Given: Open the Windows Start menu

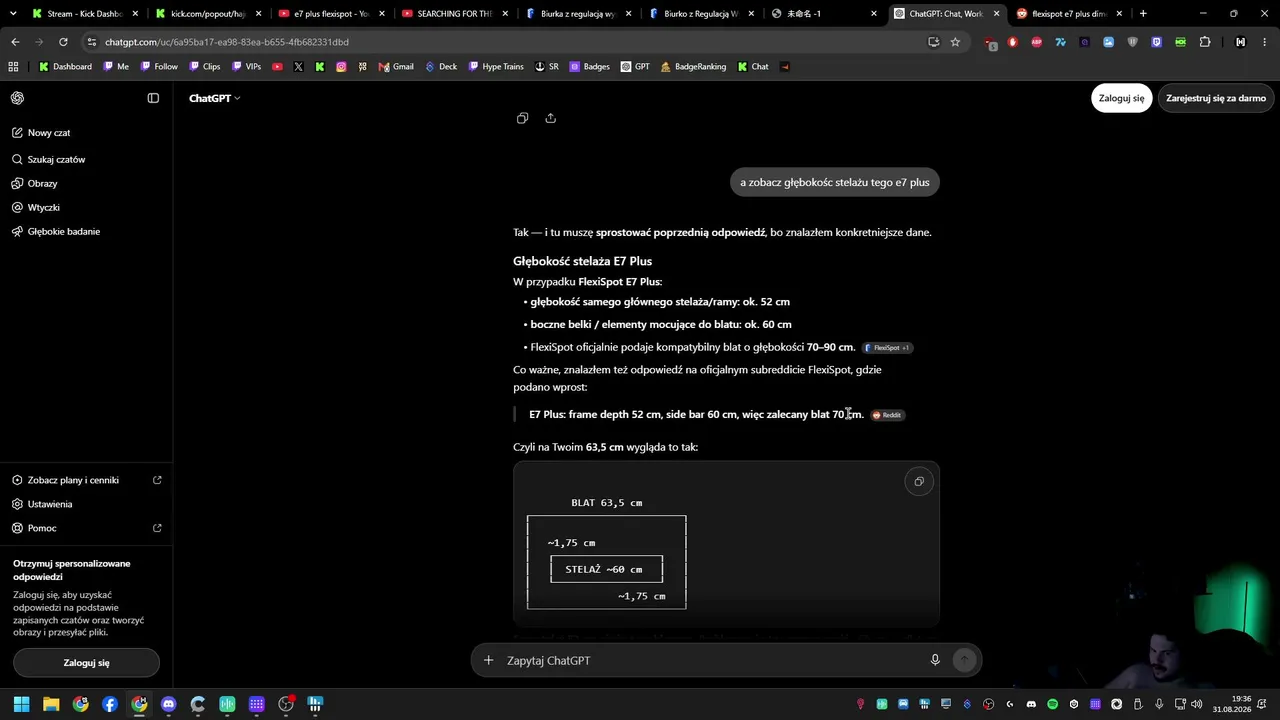Looking at the screenshot, I should click(x=21, y=704).
